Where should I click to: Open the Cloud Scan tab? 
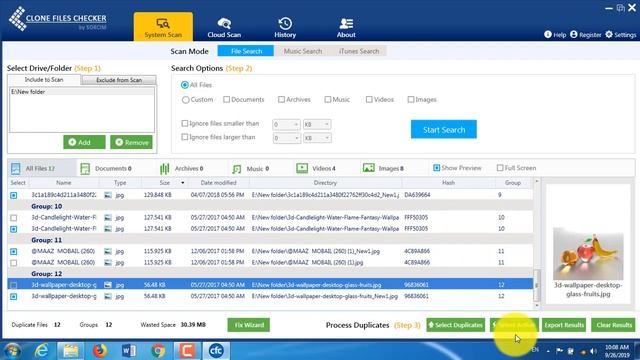224,27
